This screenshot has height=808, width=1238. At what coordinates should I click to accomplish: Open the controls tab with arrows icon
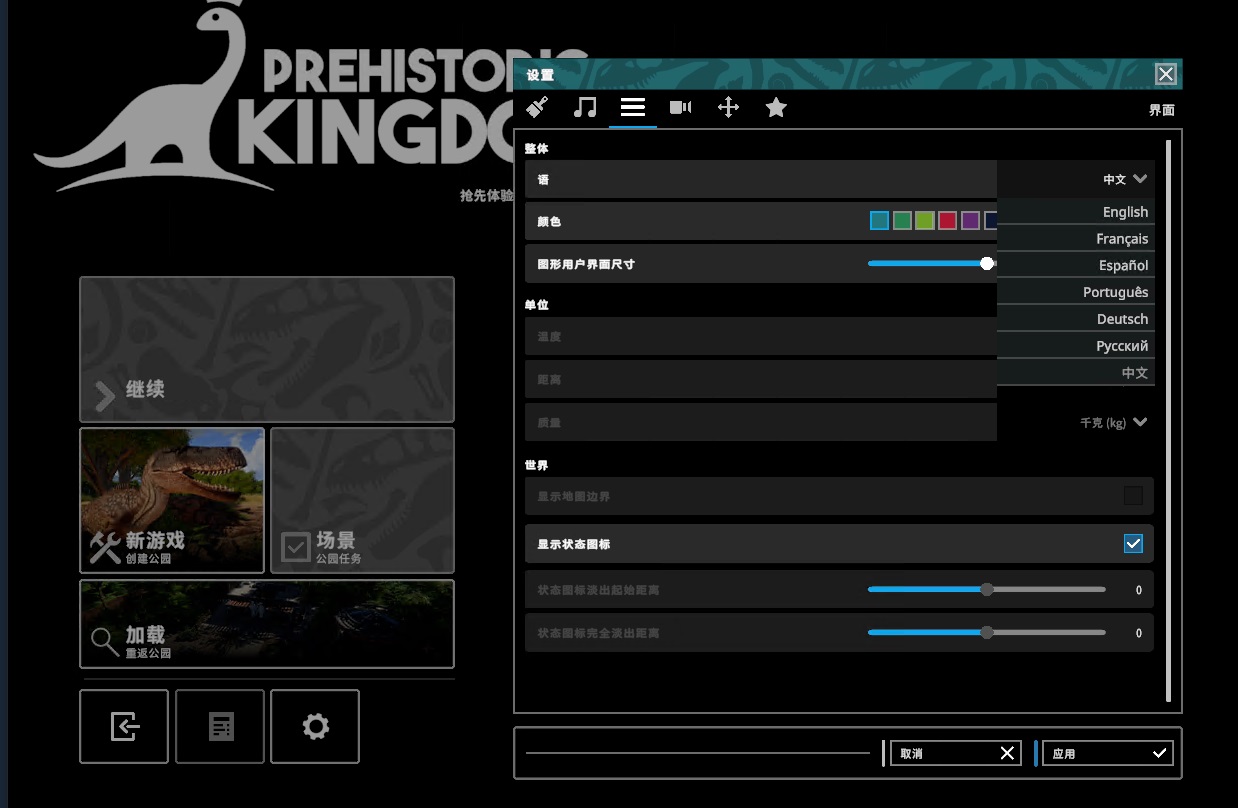coord(728,107)
